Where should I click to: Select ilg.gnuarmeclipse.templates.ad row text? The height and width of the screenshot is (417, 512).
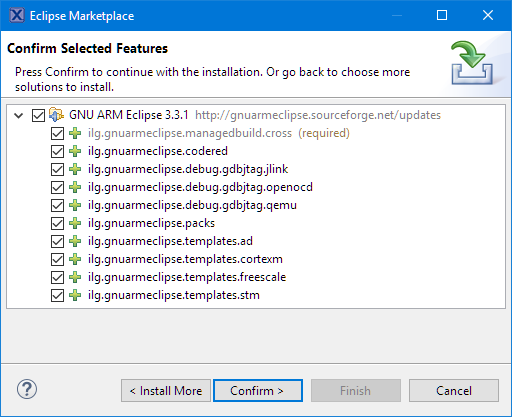point(170,241)
